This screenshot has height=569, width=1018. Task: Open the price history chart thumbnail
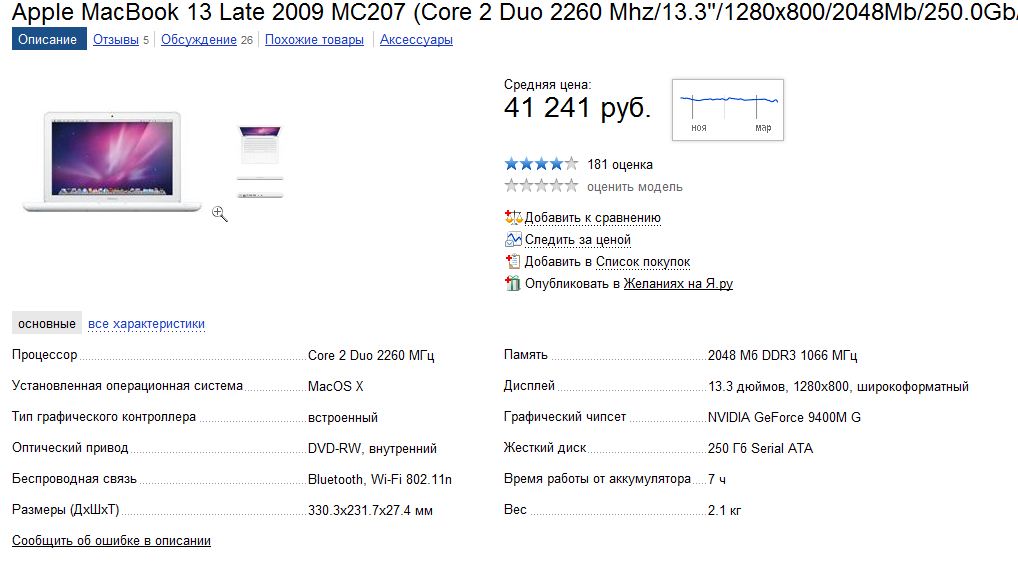(x=727, y=109)
